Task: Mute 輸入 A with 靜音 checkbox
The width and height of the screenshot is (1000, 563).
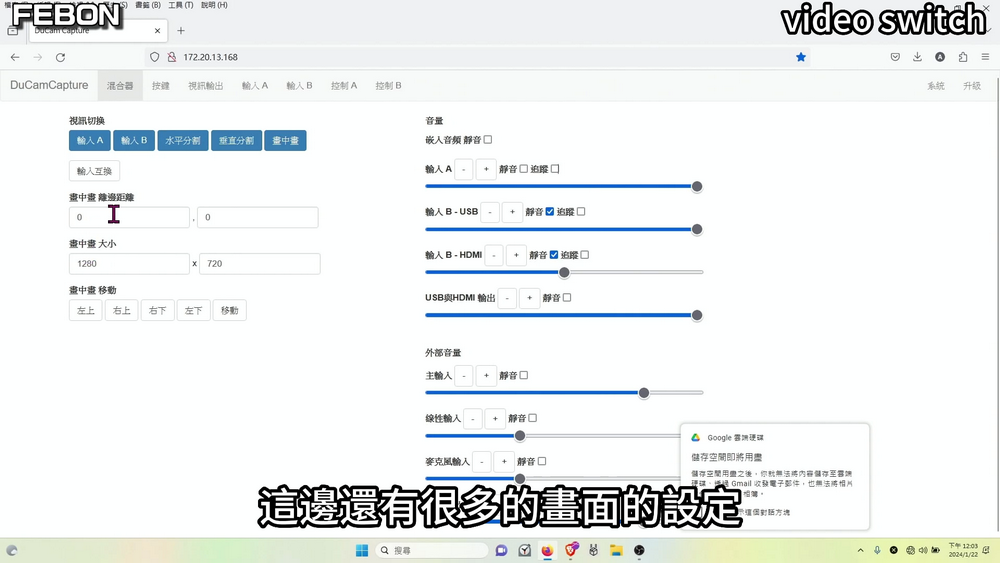Action: (524, 169)
